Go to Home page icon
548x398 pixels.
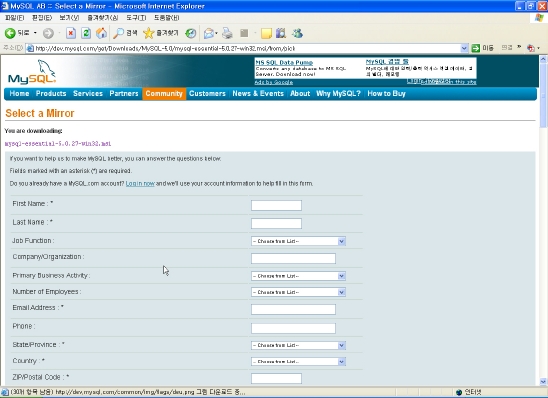[x=101, y=33]
